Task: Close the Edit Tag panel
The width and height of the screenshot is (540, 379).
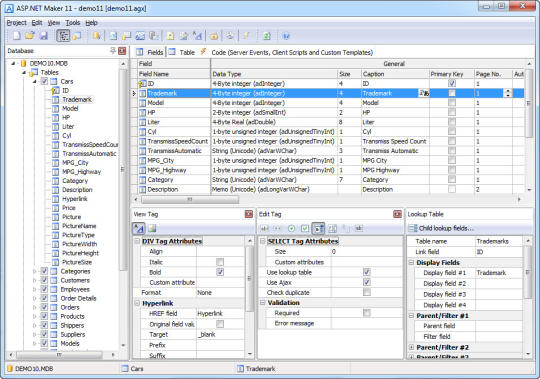Action: 397,214
